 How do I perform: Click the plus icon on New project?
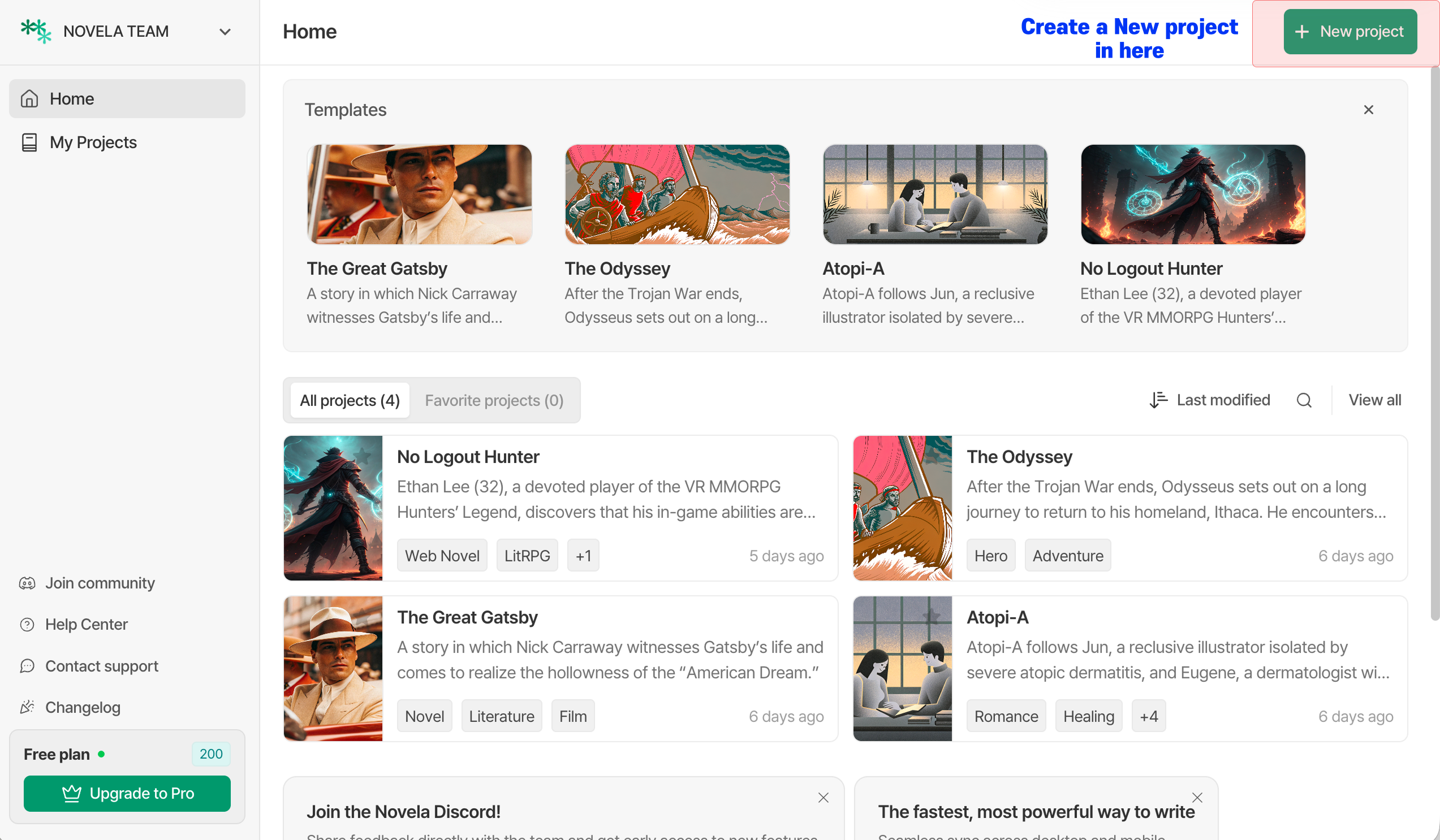1302,32
